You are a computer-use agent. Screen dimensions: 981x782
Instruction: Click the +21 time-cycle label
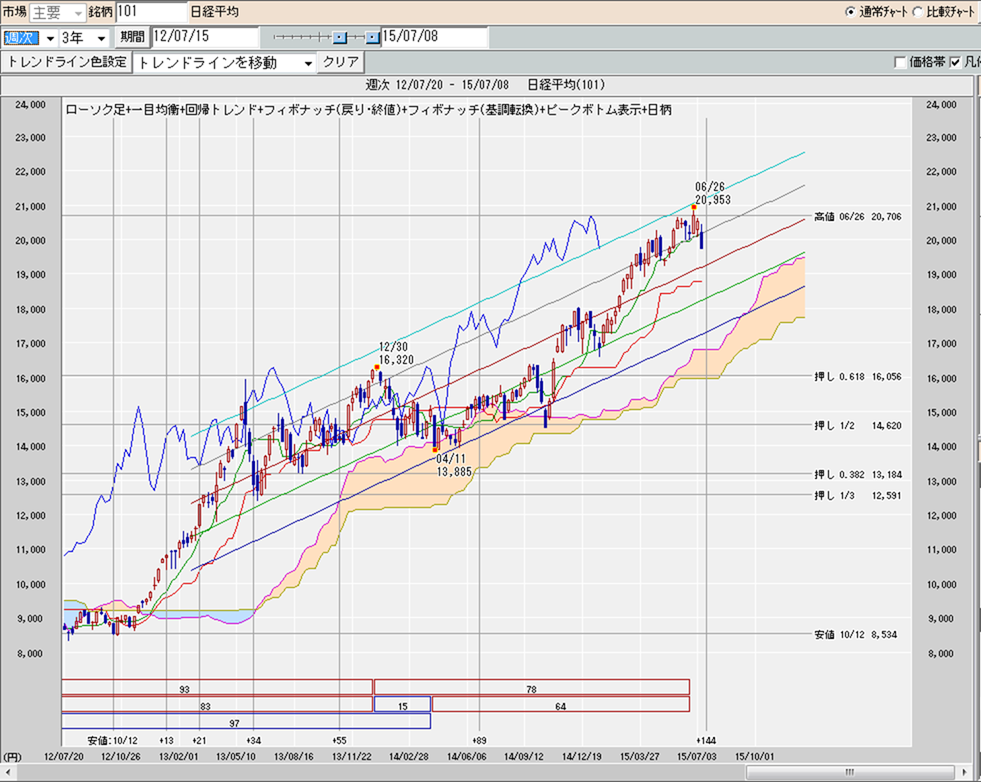199,741
